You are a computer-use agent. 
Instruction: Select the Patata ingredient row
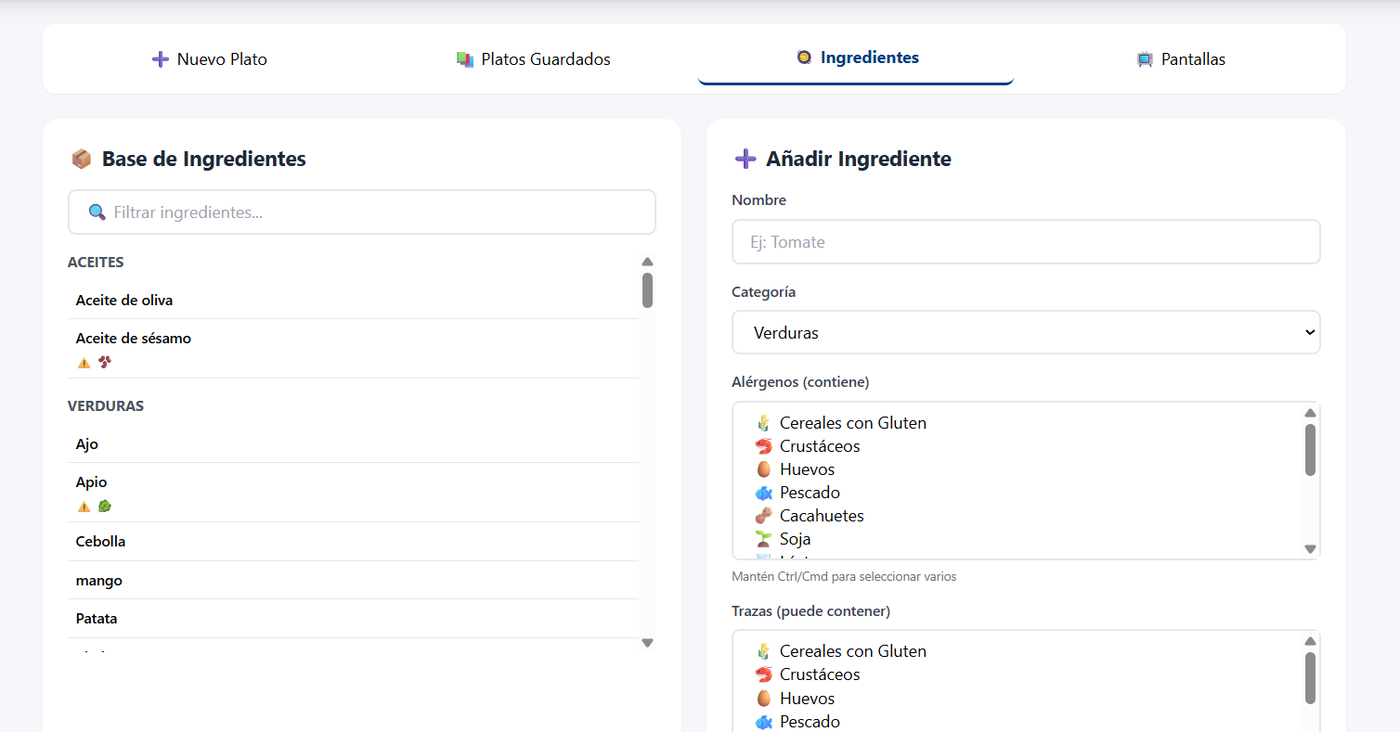tap(353, 619)
